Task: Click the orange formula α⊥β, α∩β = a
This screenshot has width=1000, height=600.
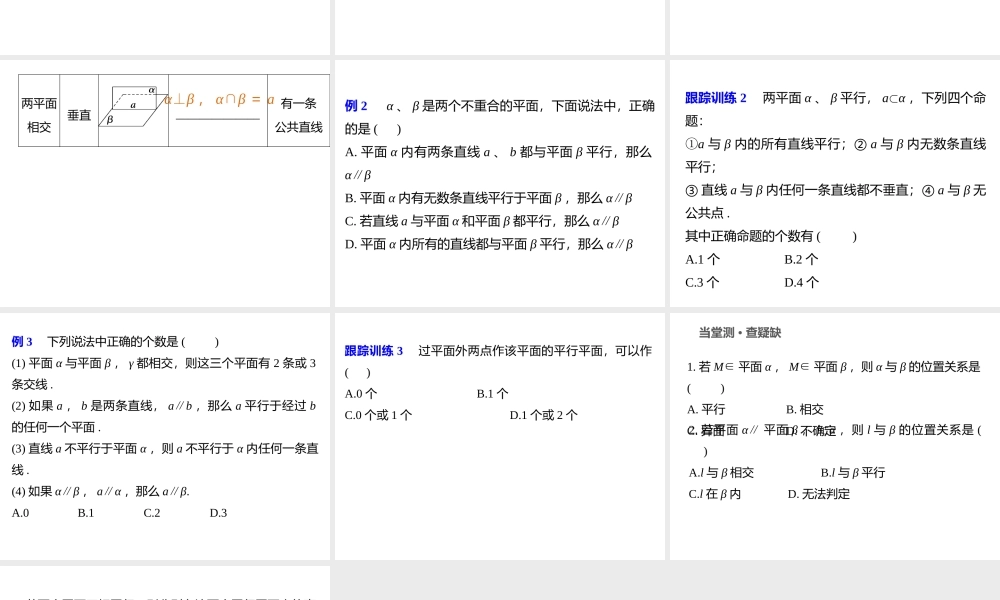Action: 219,99
